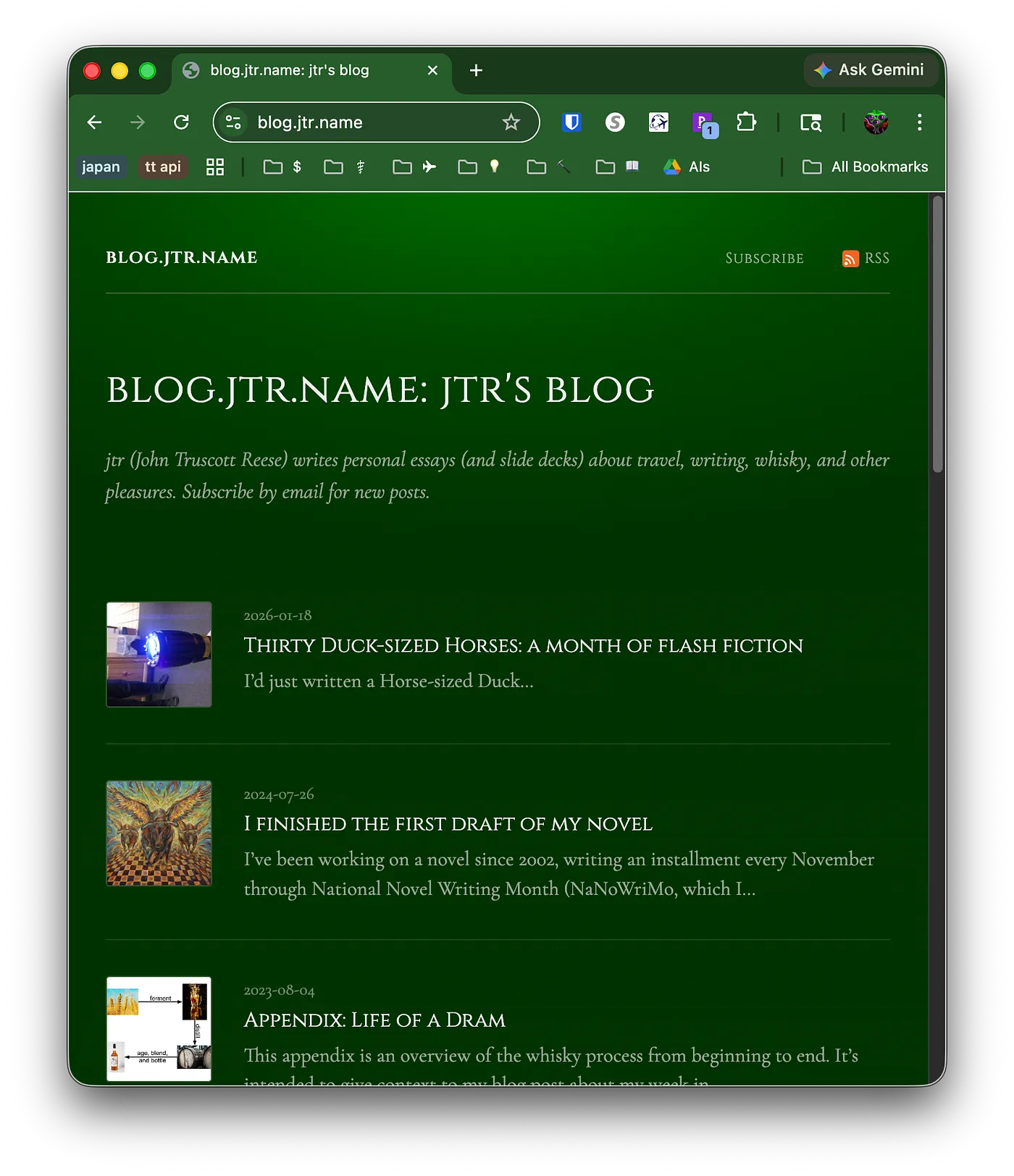
Task: Open the Chrome profile avatar
Action: click(876, 122)
